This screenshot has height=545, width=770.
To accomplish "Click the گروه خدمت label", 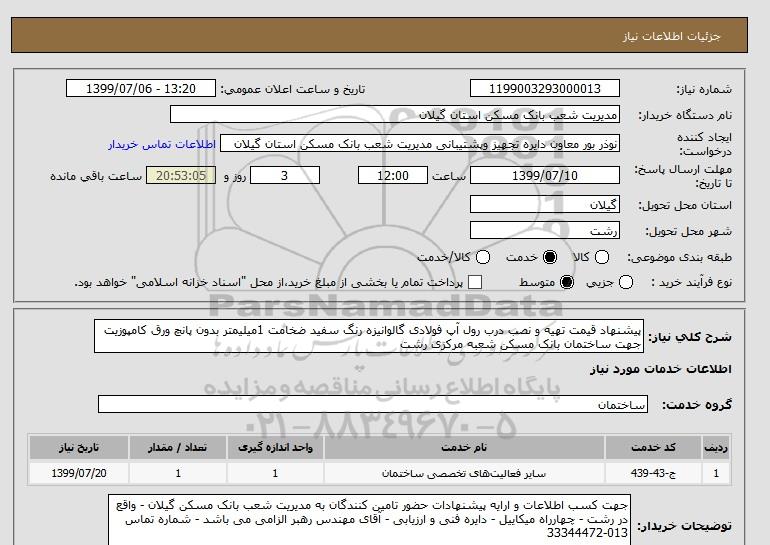I will (697, 405).
